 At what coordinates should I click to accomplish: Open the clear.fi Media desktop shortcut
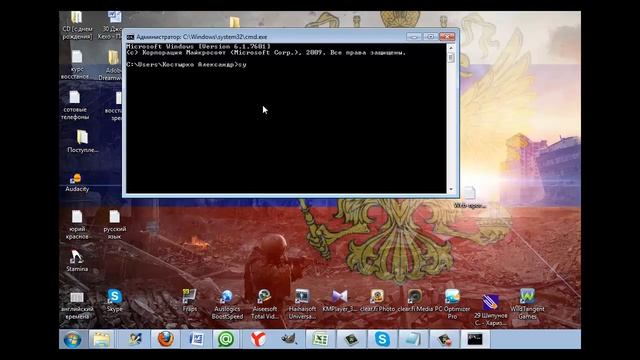[x=415, y=300]
